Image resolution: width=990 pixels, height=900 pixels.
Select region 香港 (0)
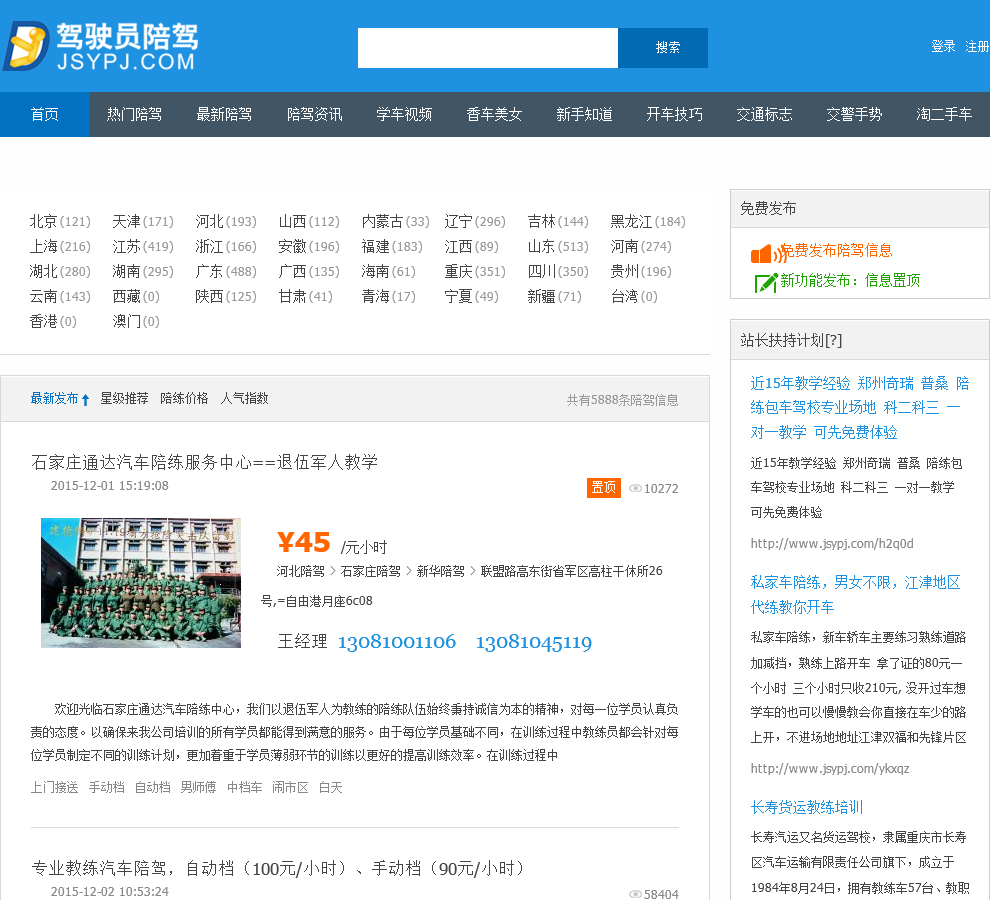coord(53,321)
